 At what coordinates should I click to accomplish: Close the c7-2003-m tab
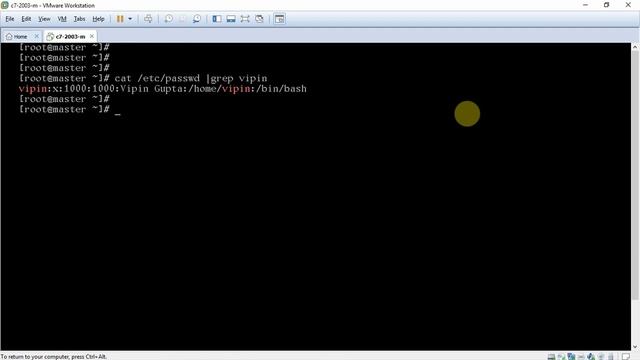click(92, 36)
